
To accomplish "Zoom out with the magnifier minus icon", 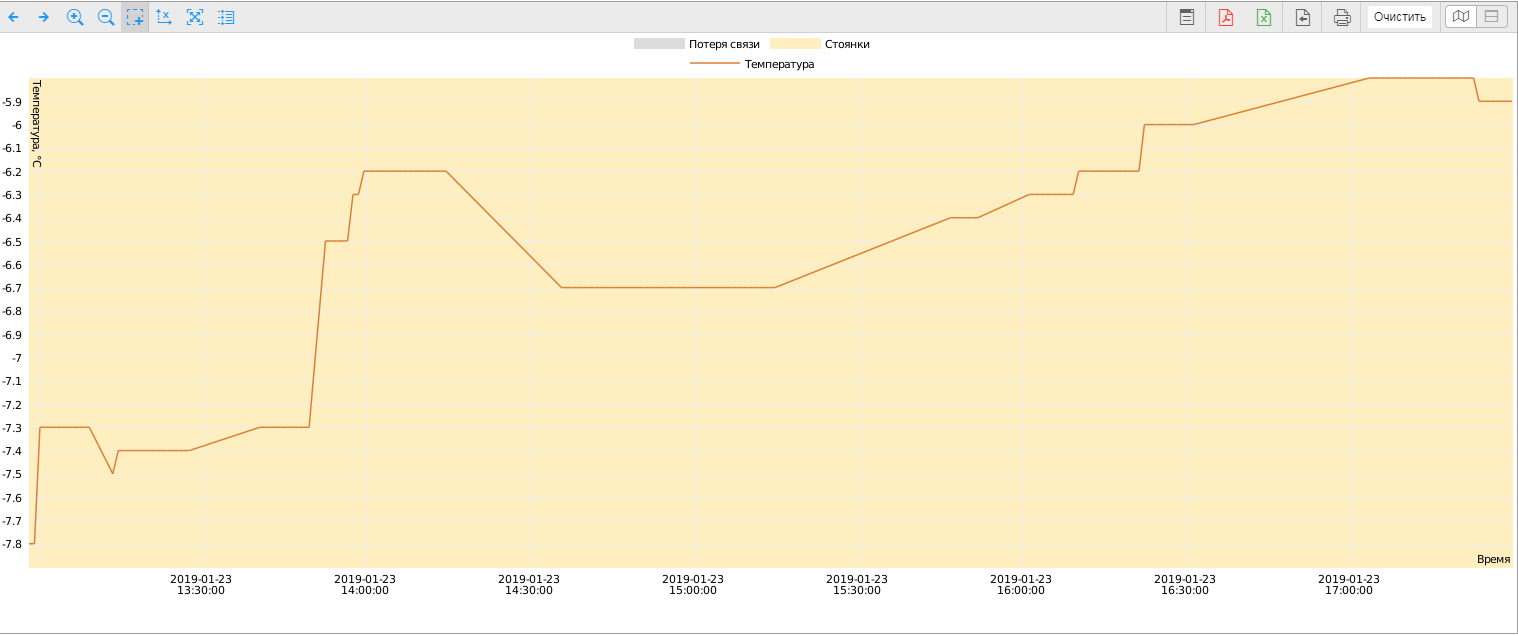I will click(105, 17).
